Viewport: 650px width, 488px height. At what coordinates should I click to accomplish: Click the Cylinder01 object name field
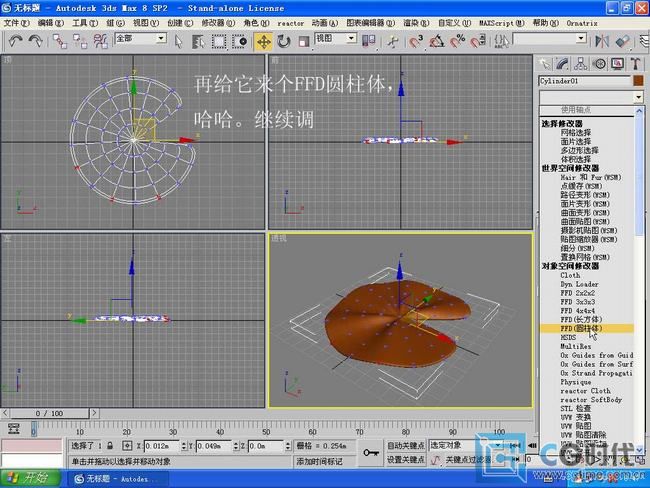tap(585, 81)
